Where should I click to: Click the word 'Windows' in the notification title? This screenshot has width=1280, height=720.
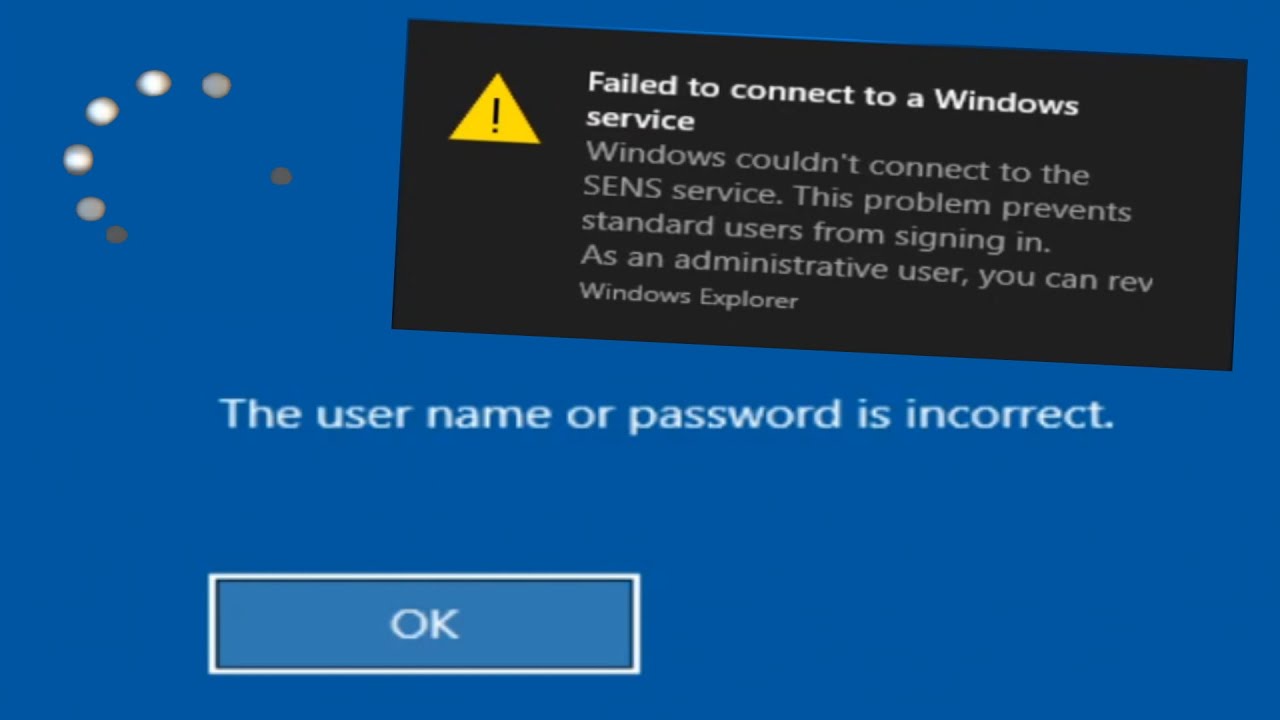1006,102
